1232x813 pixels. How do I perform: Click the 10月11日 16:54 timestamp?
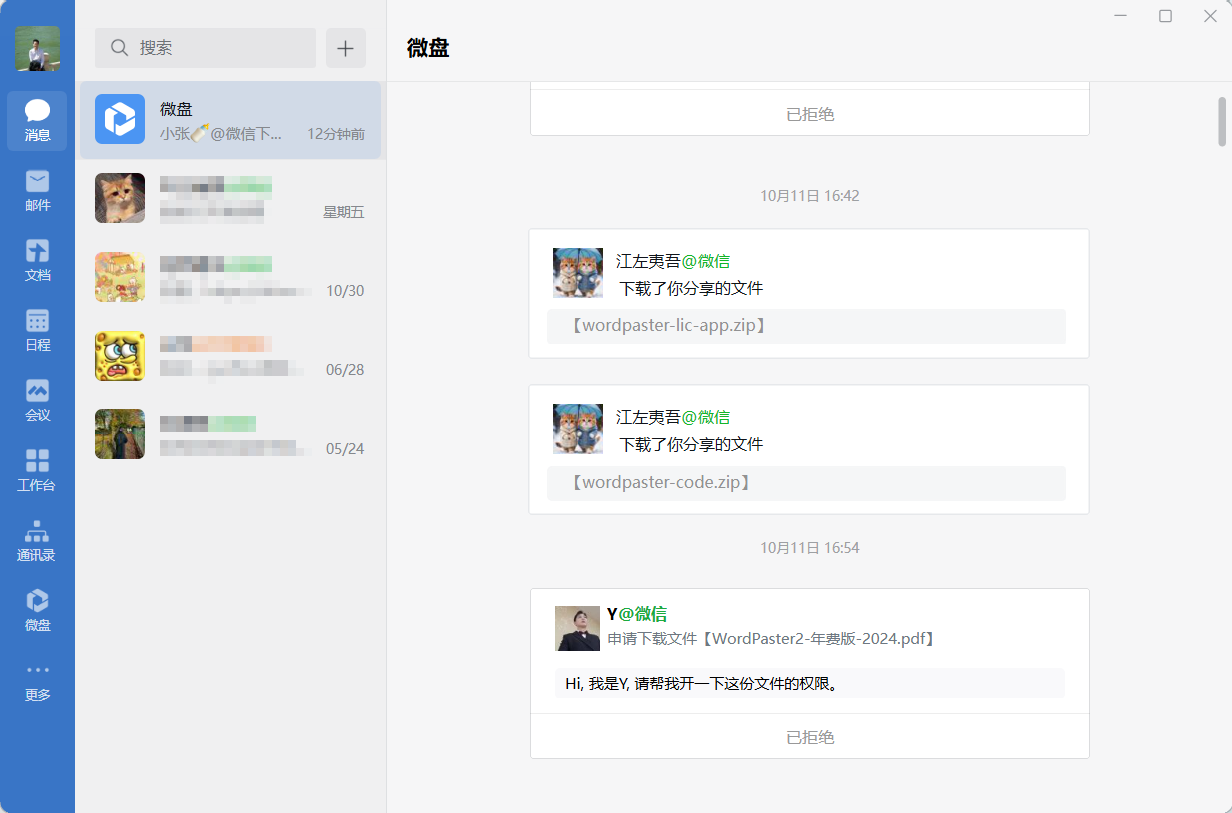810,548
